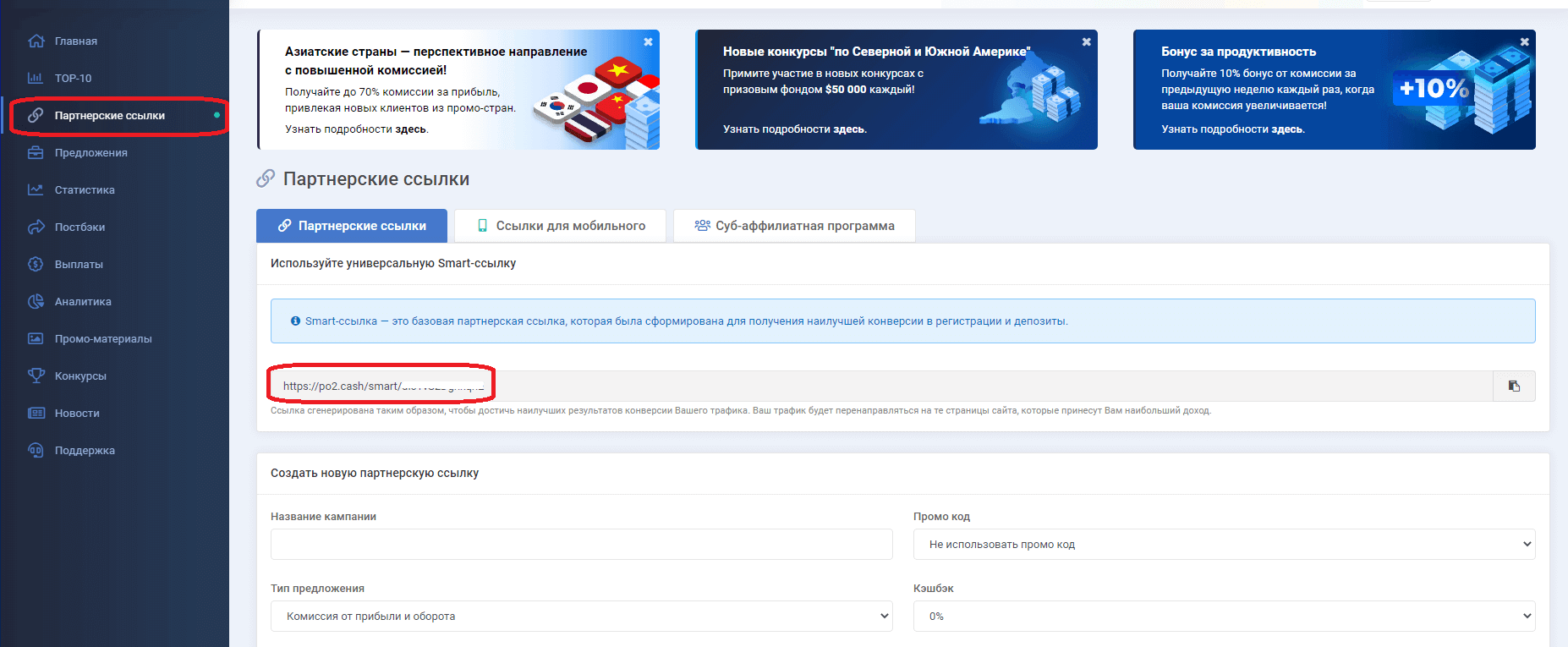1568x647 pixels.
Task: Click the Поддержка headset icon
Action: pyautogui.click(x=36, y=450)
